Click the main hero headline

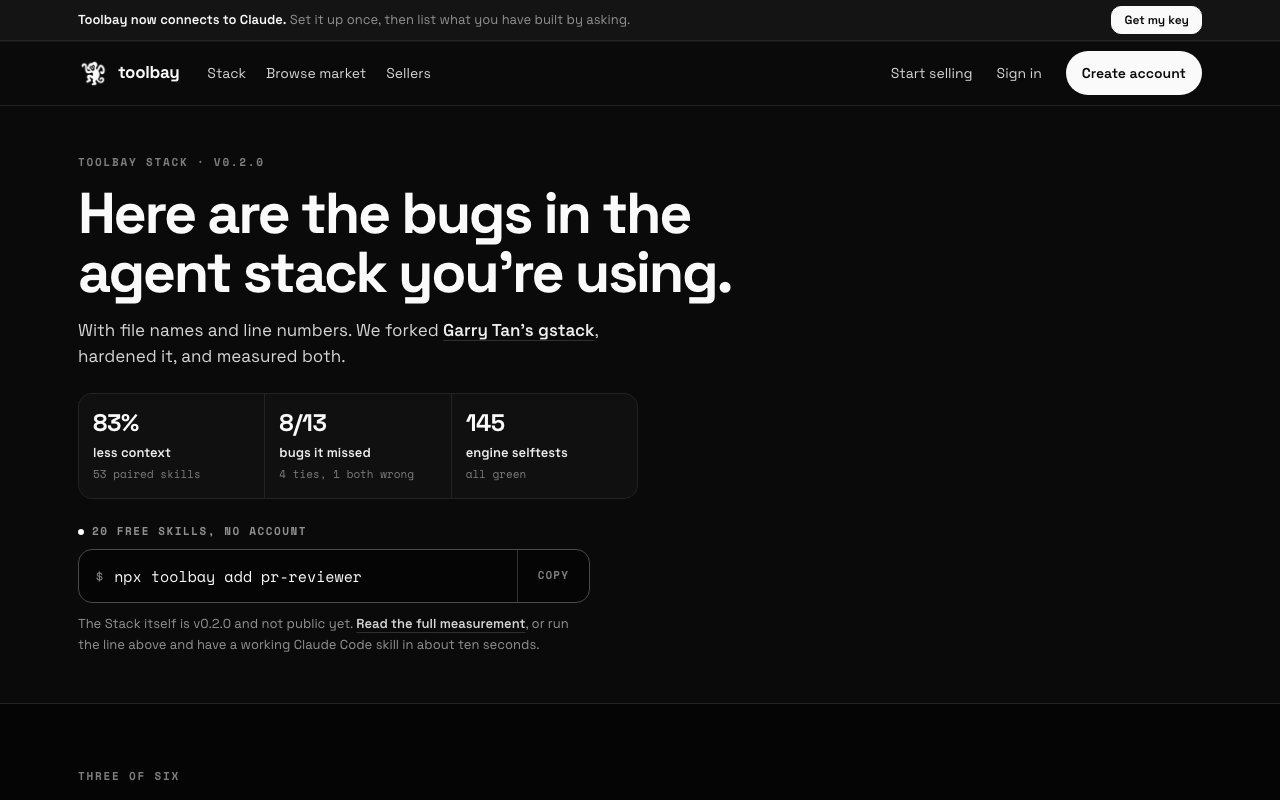[405, 244]
